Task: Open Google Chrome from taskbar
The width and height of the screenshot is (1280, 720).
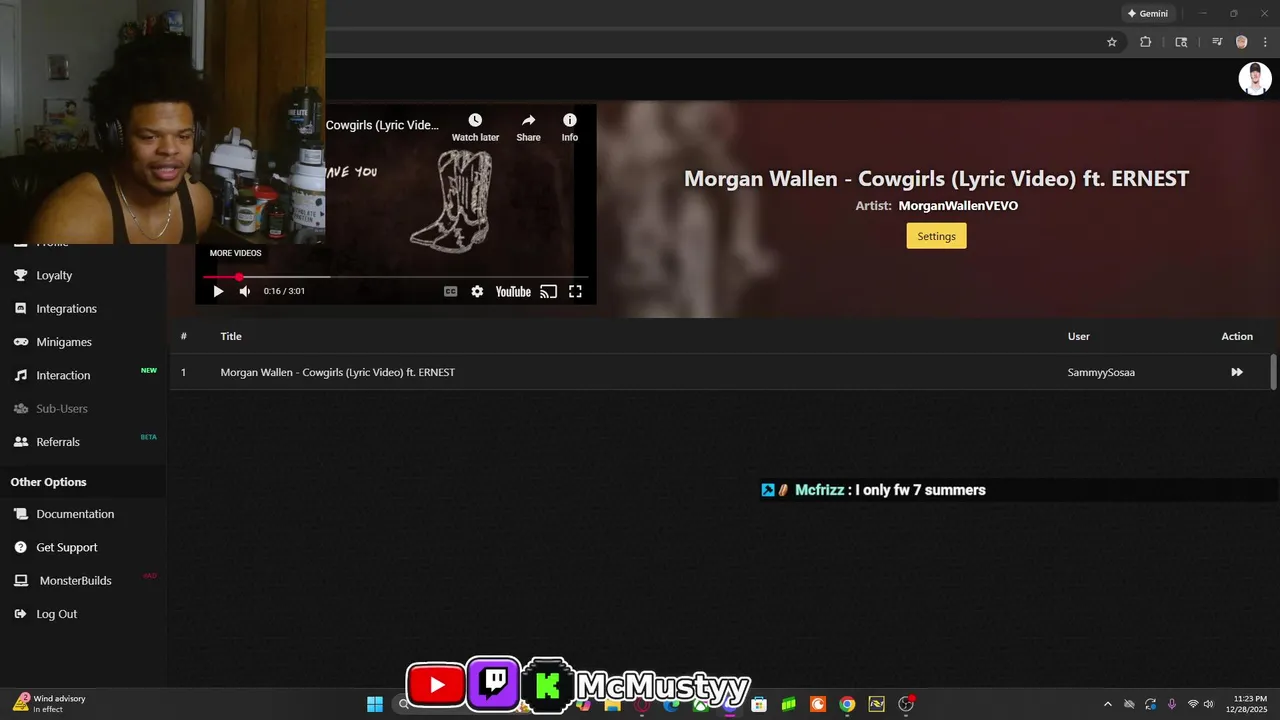Action: tap(847, 704)
